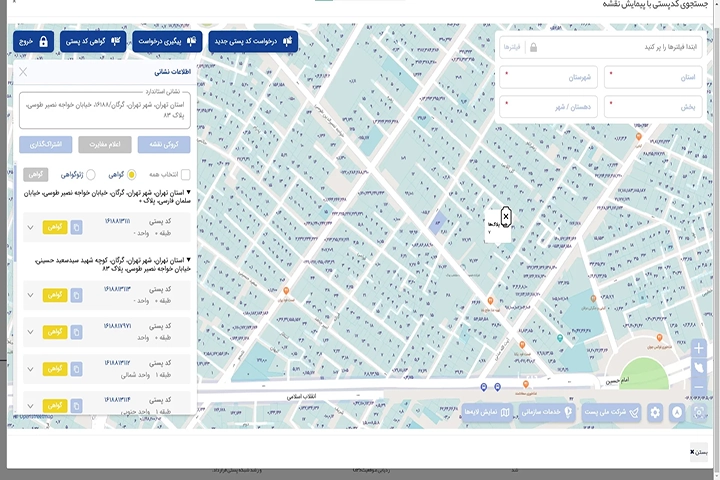Image resolution: width=720 pixels, height=480 pixels.
Task: Click the ابتدا فیلترها را پر کنید search field
Action: (601, 47)
